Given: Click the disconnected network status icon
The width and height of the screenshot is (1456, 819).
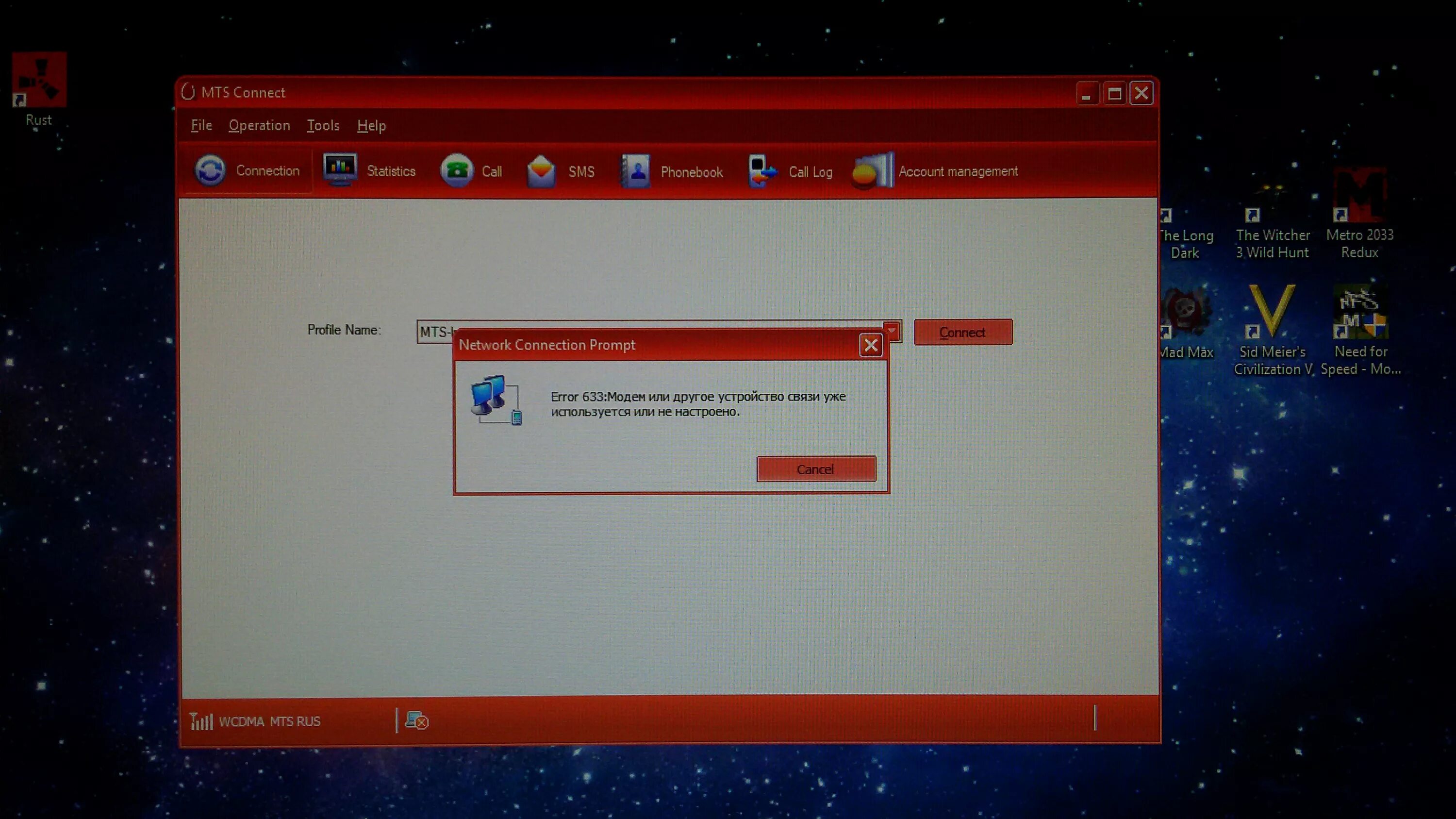Looking at the screenshot, I should 417,720.
